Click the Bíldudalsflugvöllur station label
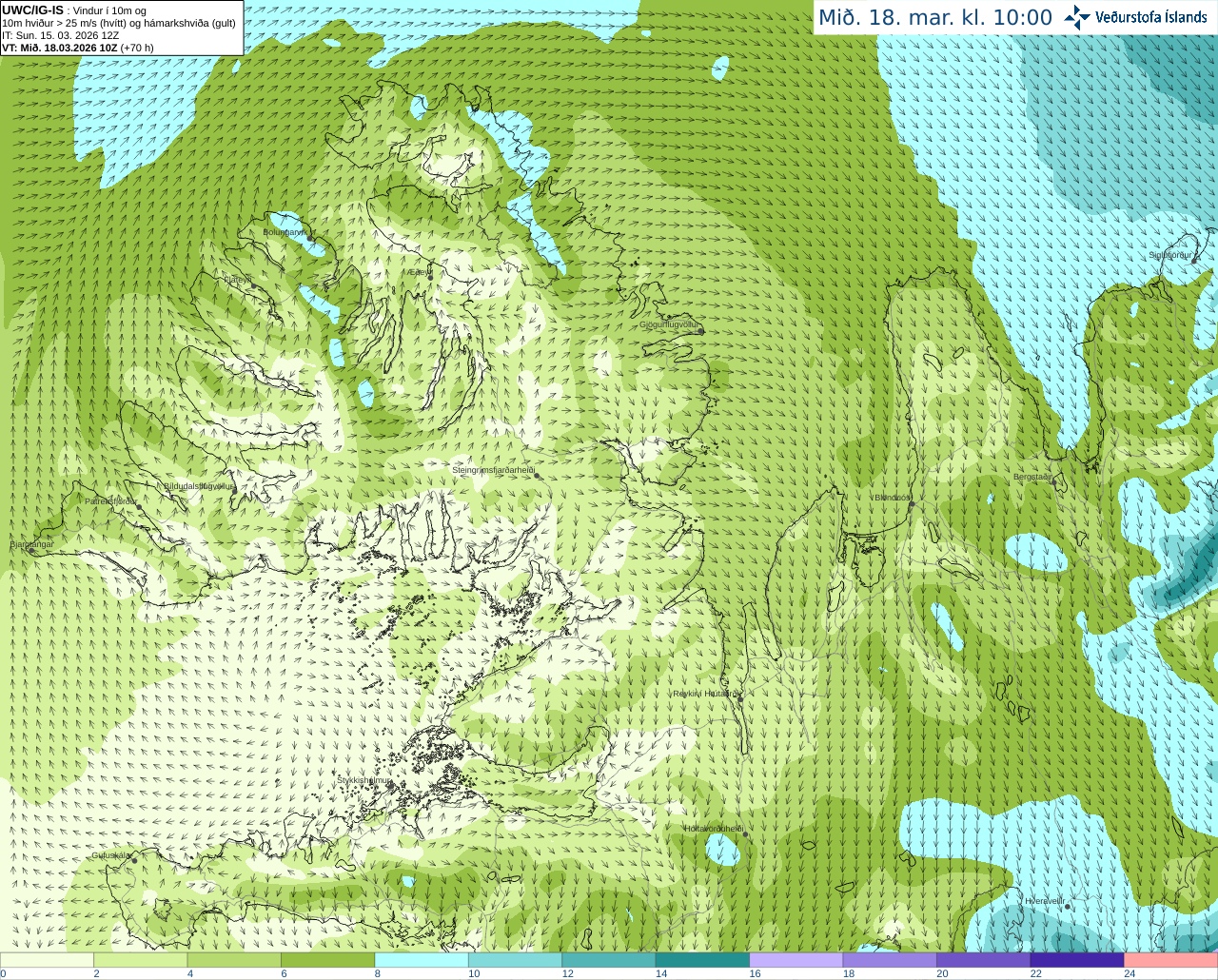 tap(199, 485)
